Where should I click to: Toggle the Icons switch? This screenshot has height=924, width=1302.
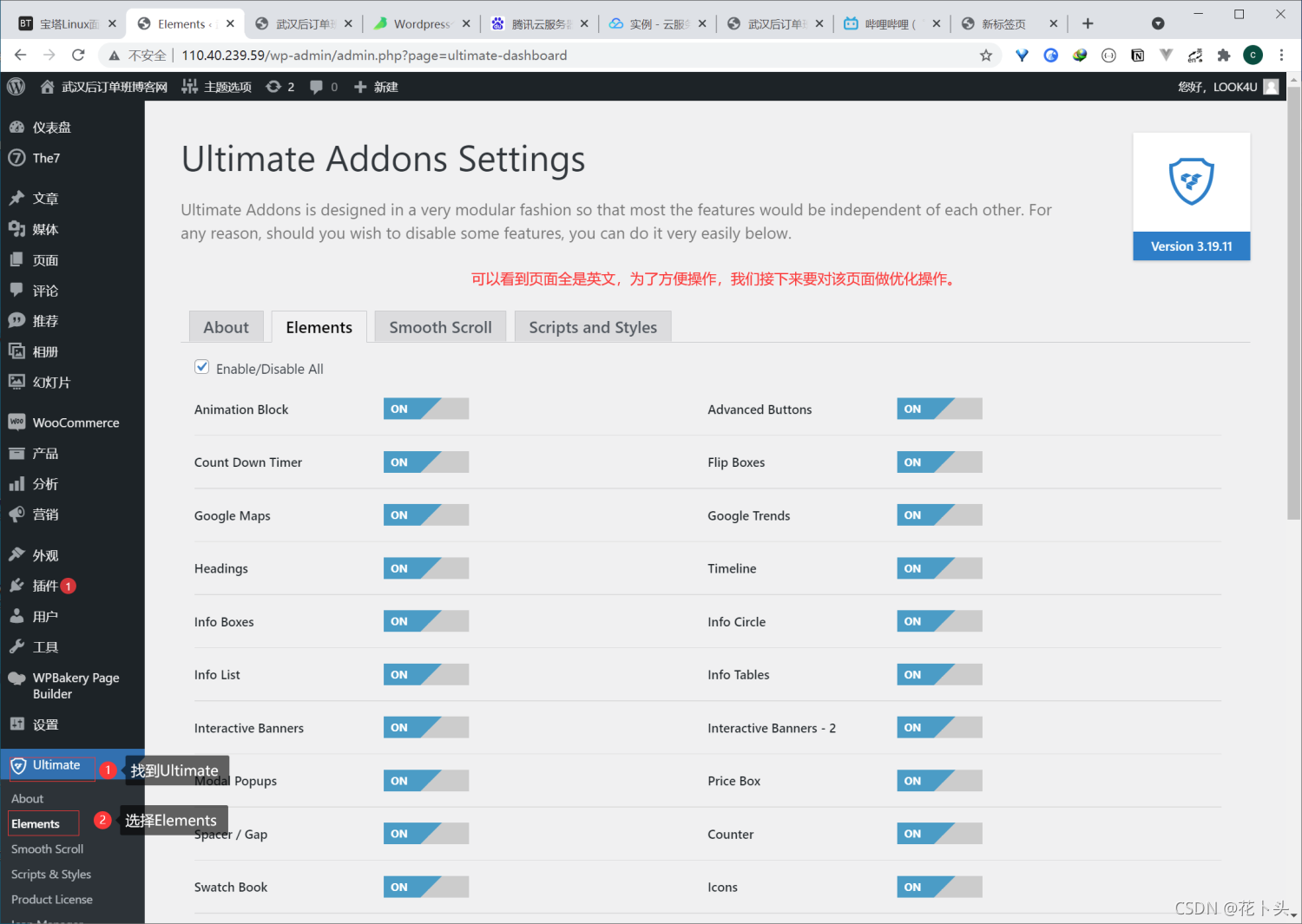pos(939,887)
